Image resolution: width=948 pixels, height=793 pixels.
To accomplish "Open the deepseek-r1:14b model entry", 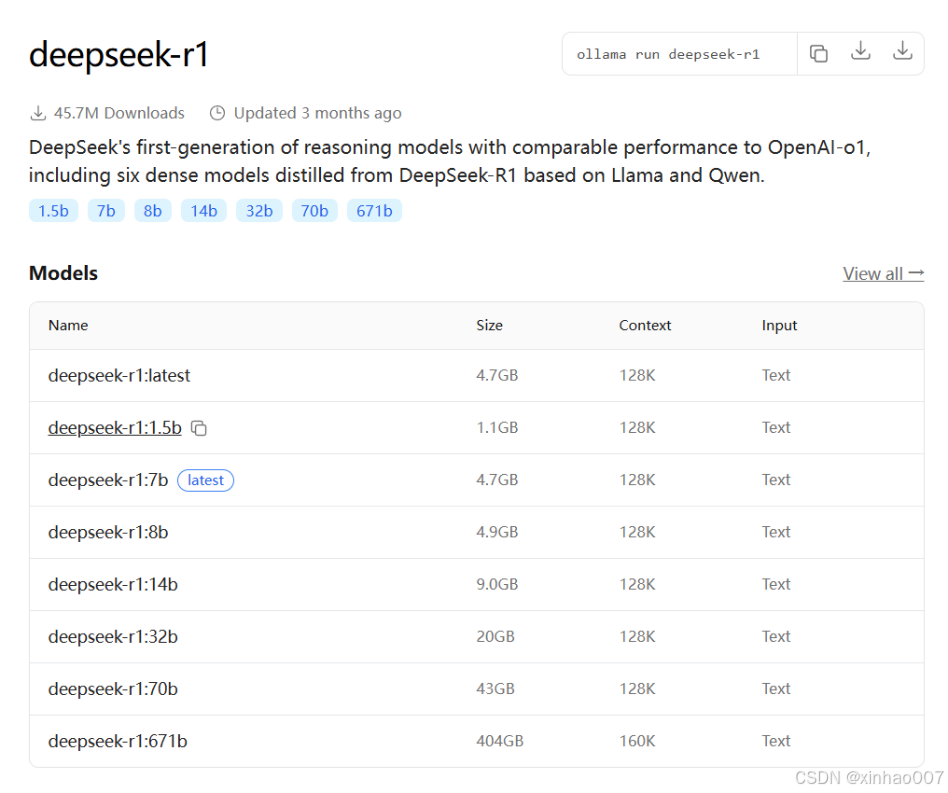I will (112, 584).
